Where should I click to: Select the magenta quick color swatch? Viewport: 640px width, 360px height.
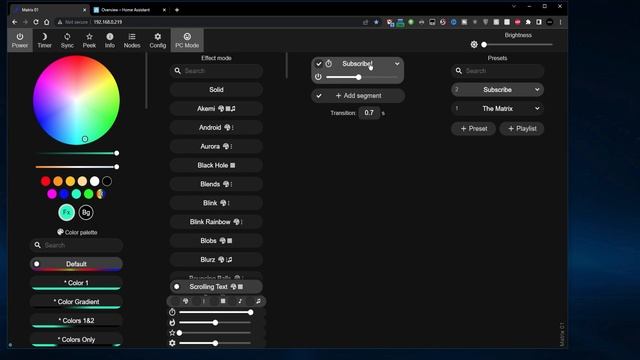(x=52, y=194)
